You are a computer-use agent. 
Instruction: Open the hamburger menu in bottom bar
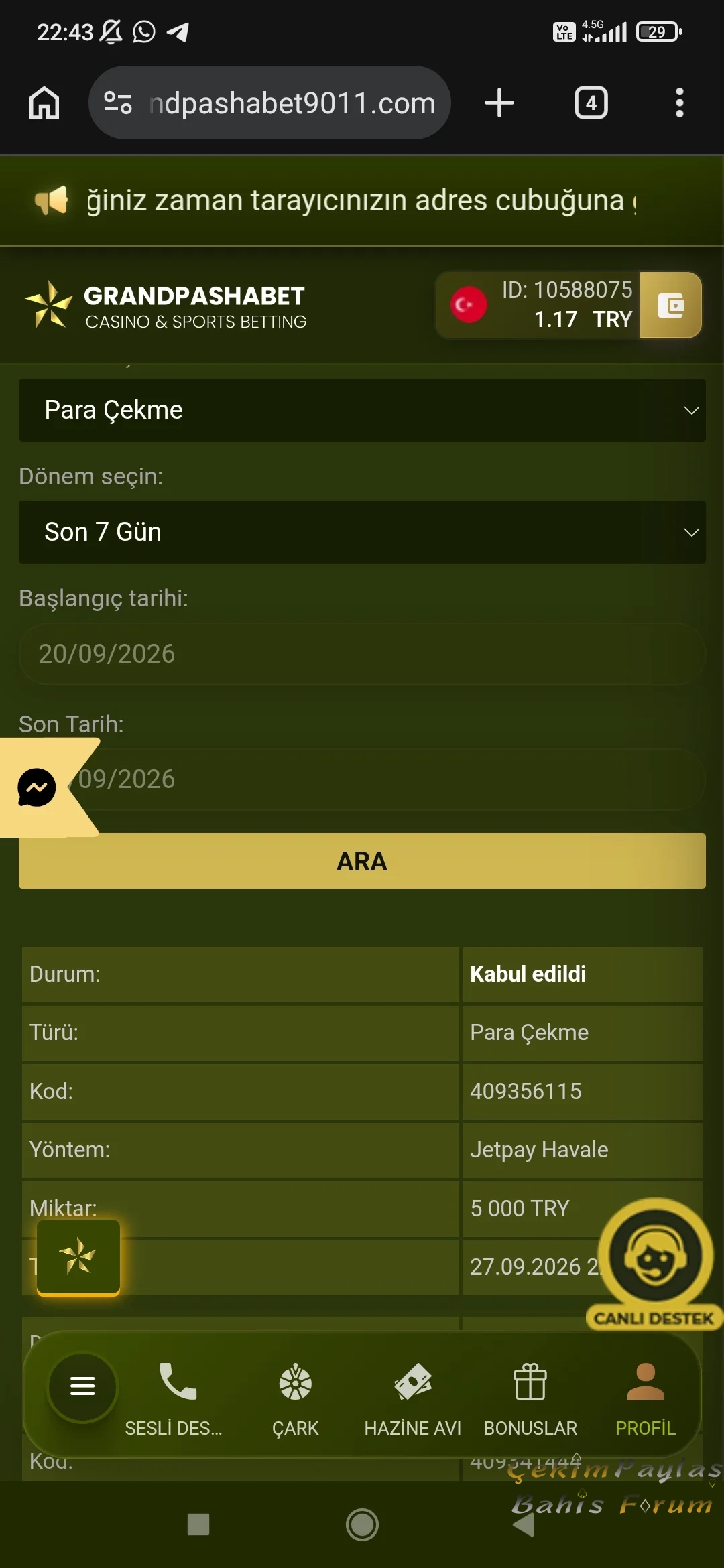coord(82,1386)
